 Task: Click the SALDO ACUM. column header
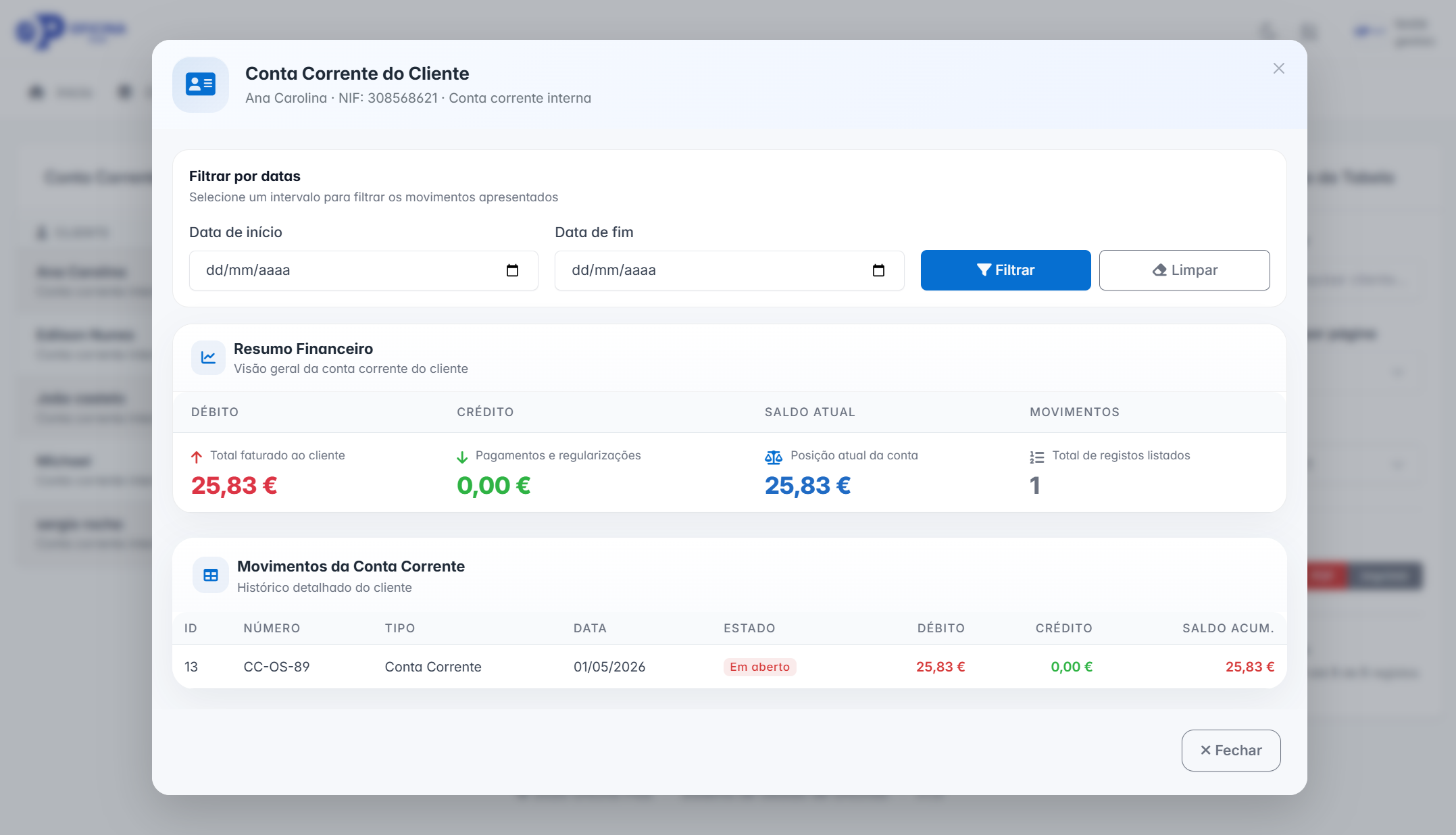[1228, 628]
